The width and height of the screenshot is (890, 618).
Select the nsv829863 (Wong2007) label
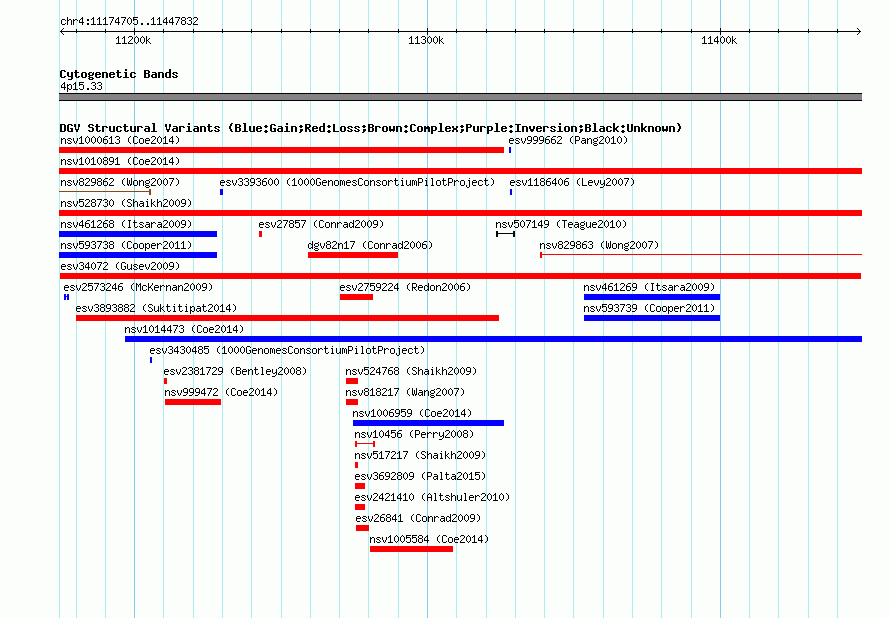tap(599, 245)
